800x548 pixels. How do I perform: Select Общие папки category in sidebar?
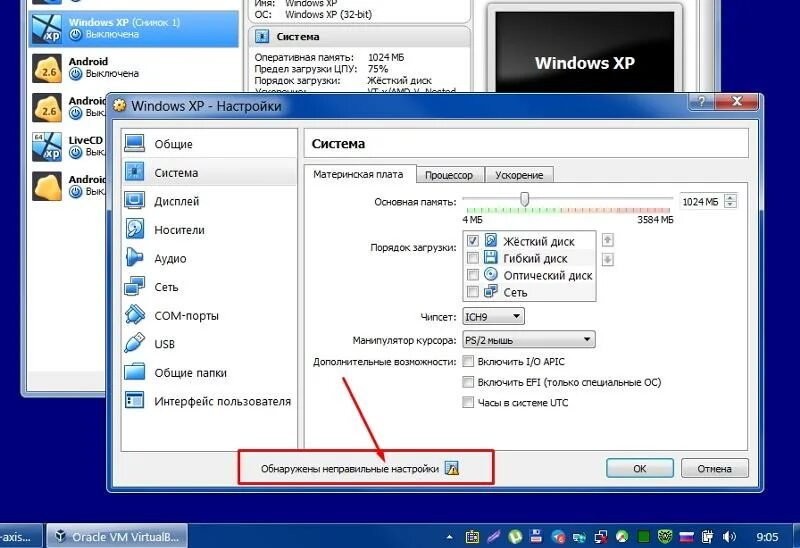209,372
